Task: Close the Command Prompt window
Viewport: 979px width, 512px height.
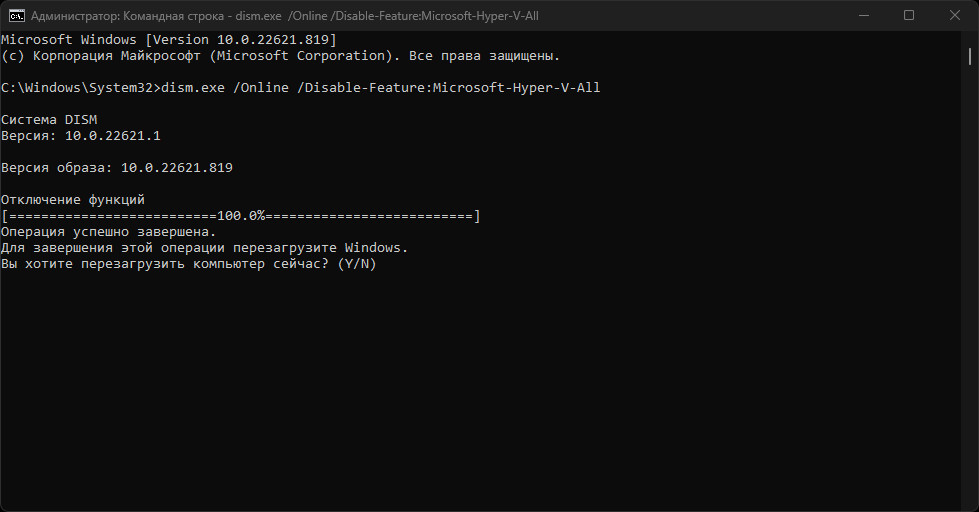Action: click(x=955, y=16)
